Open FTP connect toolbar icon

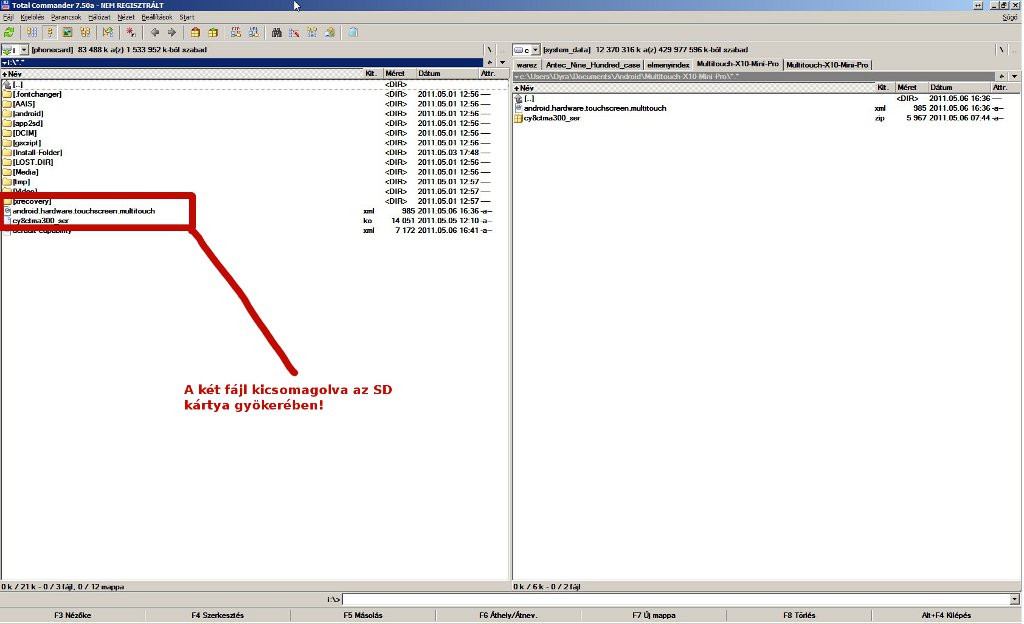point(236,32)
